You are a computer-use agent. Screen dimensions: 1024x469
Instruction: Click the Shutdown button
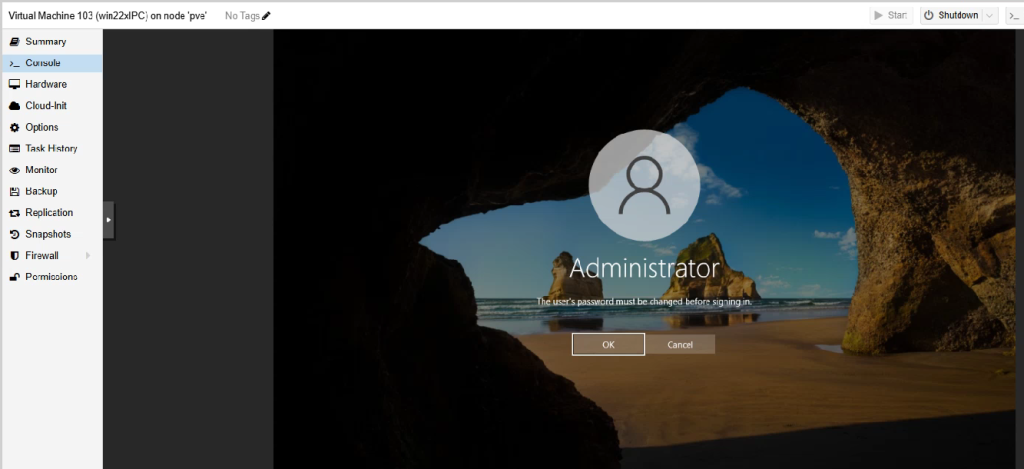click(951, 16)
